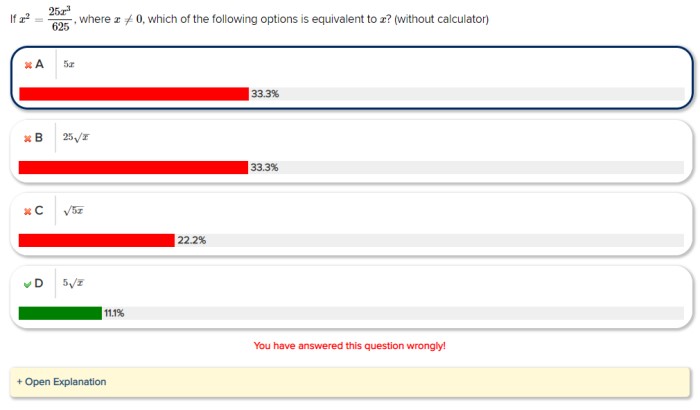
Task: Select answer option B with 25√x
Action: point(352,151)
